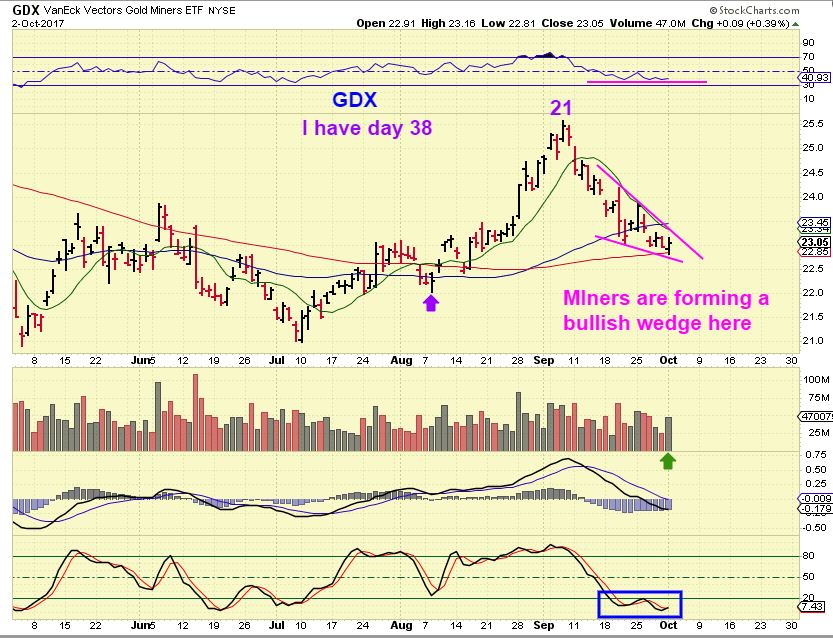Click the 0.75 MACD axis label
Screen dimensions: 833x638
tap(816, 455)
